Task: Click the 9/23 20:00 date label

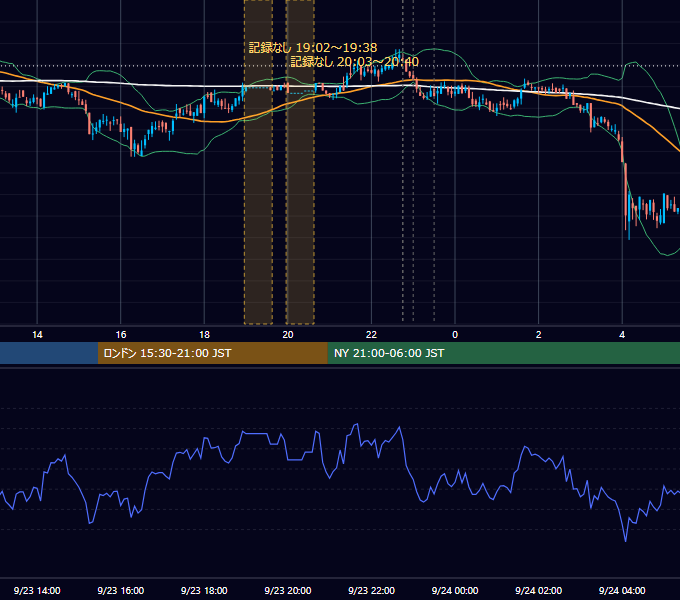Action: [x=288, y=590]
